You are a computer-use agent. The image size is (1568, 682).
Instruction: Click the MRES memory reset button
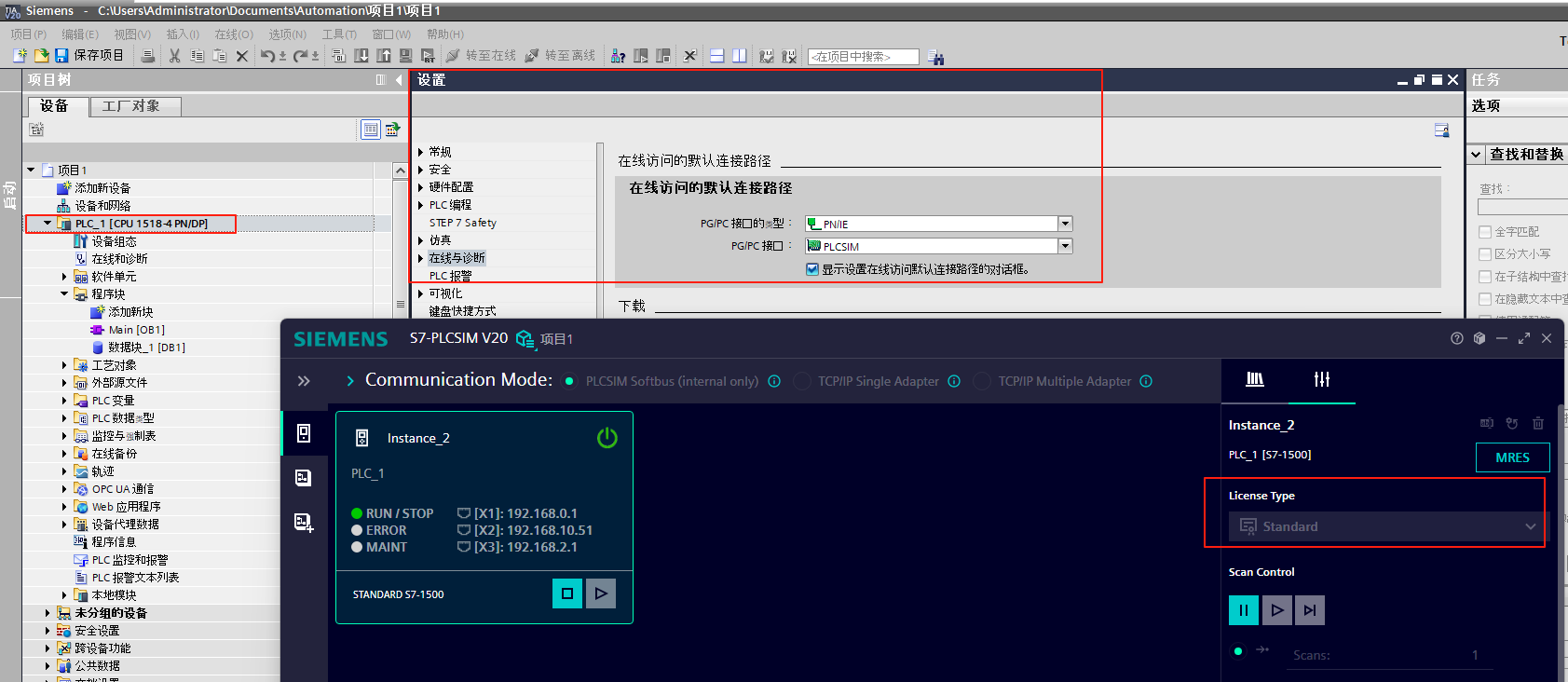(x=1513, y=457)
